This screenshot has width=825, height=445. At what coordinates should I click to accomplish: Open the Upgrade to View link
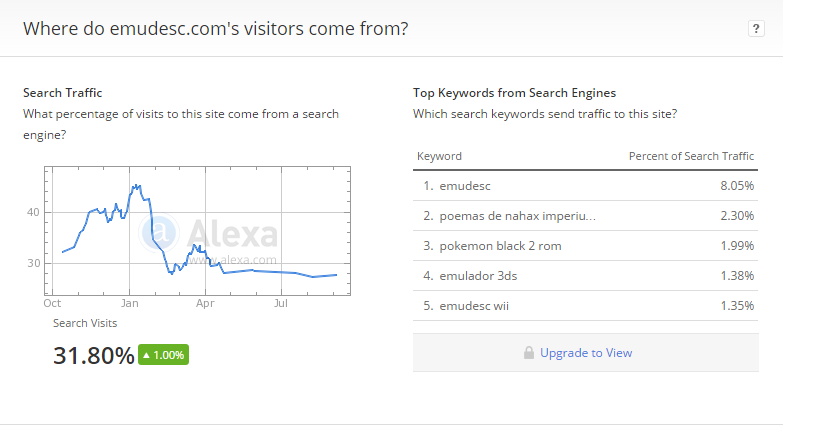pyautogui.click(x=586, y=352)
